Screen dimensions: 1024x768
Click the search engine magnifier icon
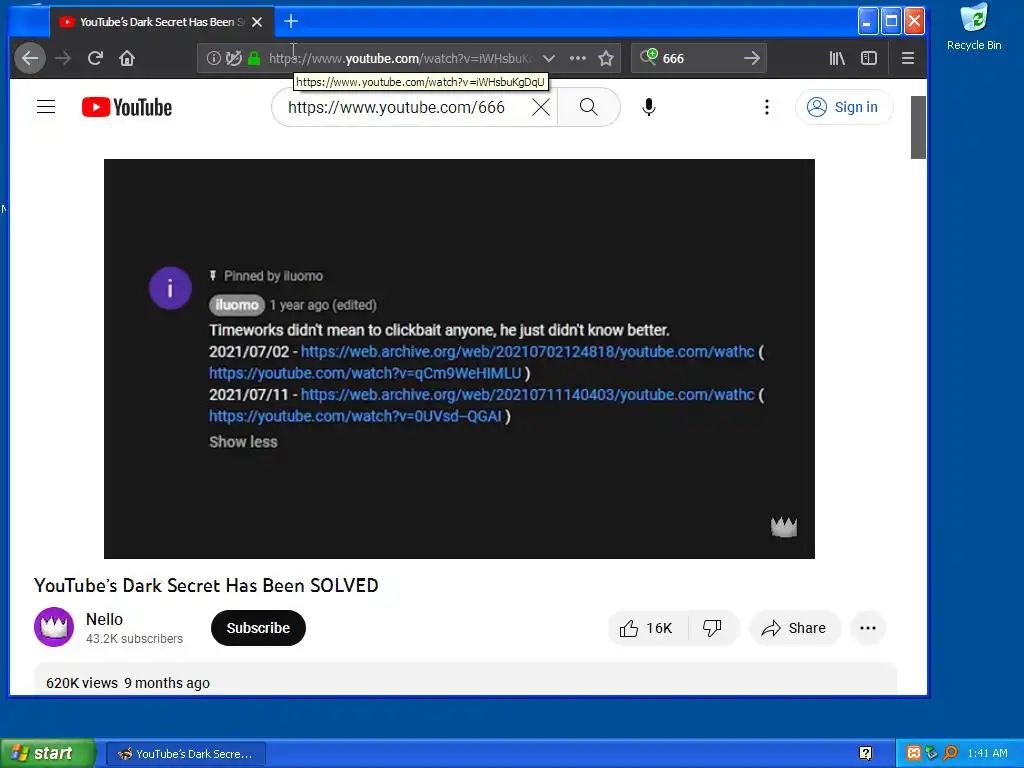pyautogui.click(x=648, y=57)
